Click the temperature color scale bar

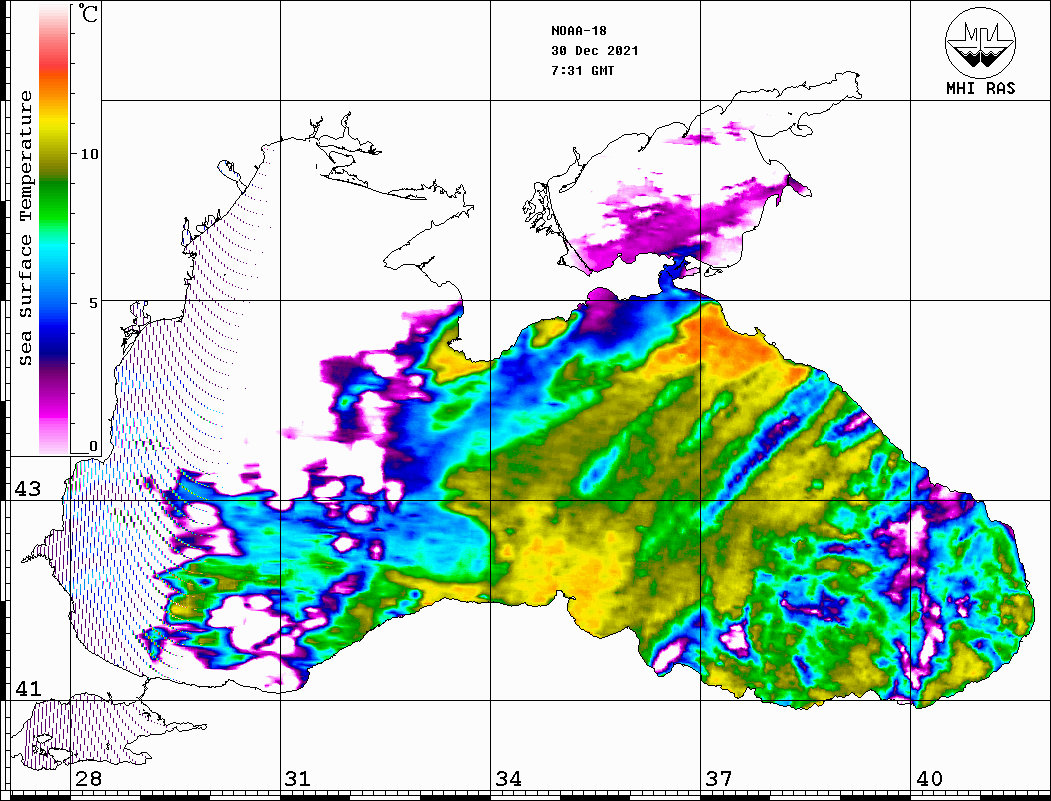coord(54,229)
